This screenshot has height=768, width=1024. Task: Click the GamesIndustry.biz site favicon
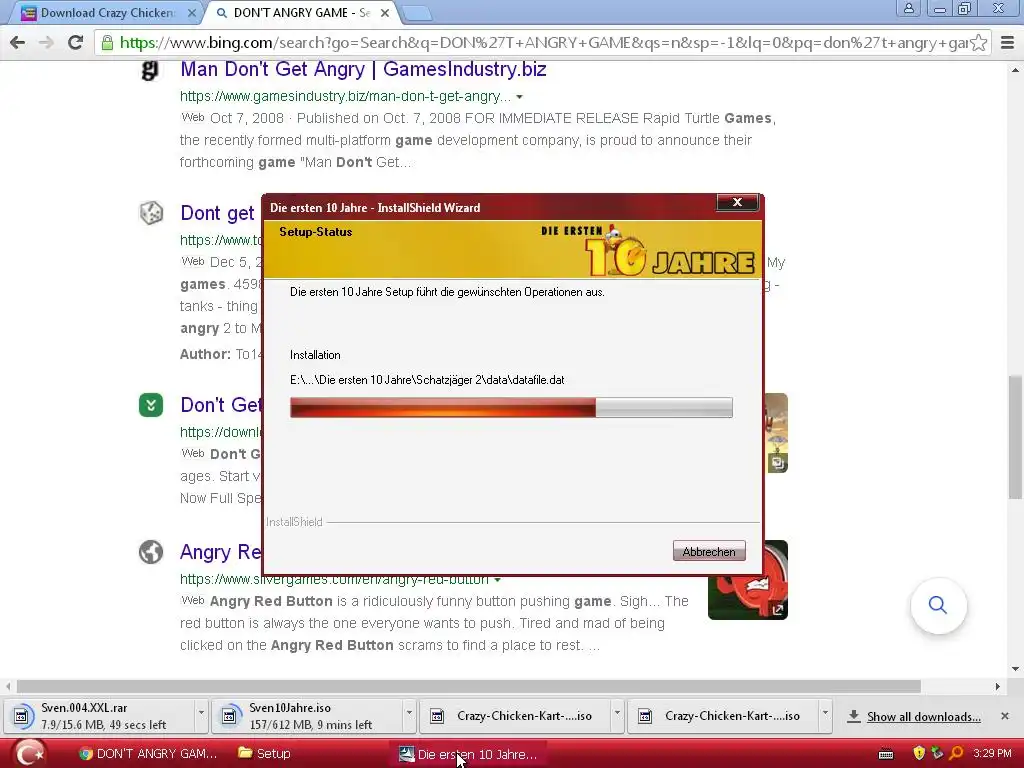point(150,69)
